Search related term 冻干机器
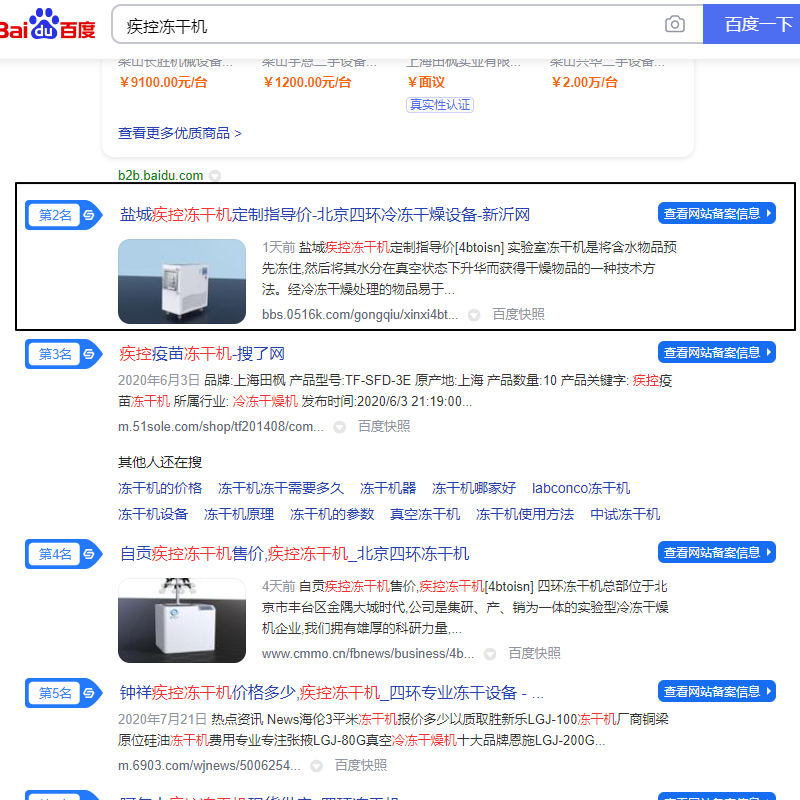800x800 pixels. [x=388, y=488]
